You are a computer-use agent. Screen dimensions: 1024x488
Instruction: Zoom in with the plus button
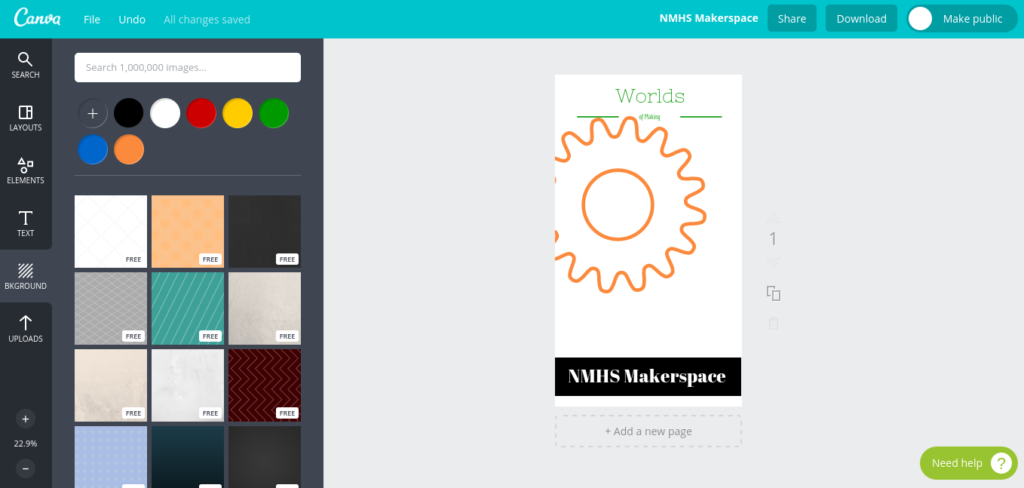(x=25, y=419)
